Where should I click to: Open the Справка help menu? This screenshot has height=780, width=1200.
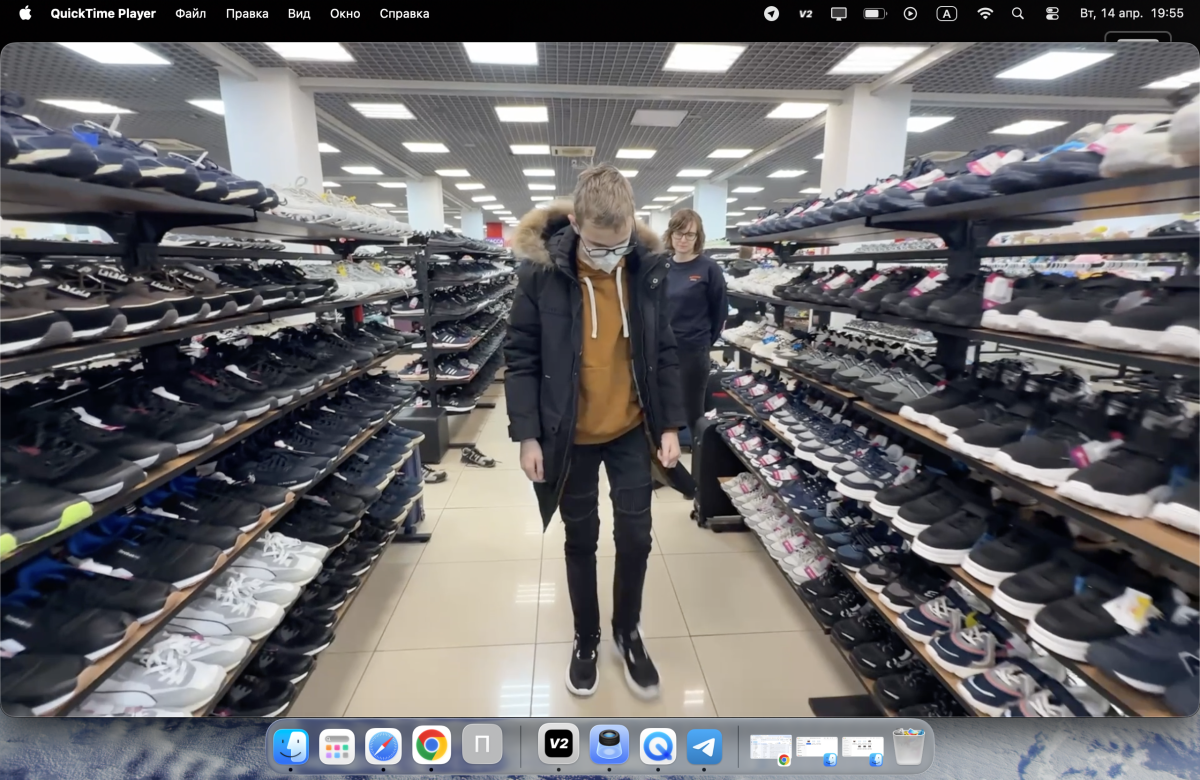[404, 14]
